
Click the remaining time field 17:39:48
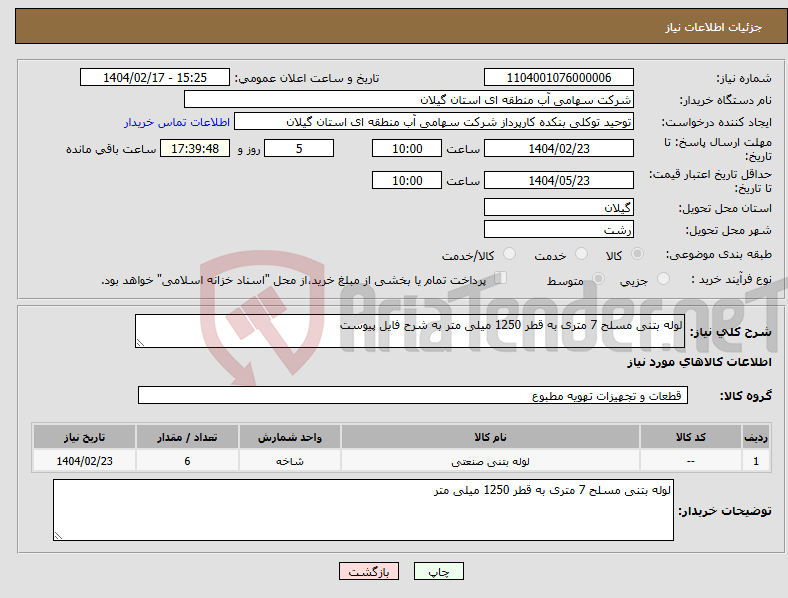pyautogui.click(x=195, y=148)
